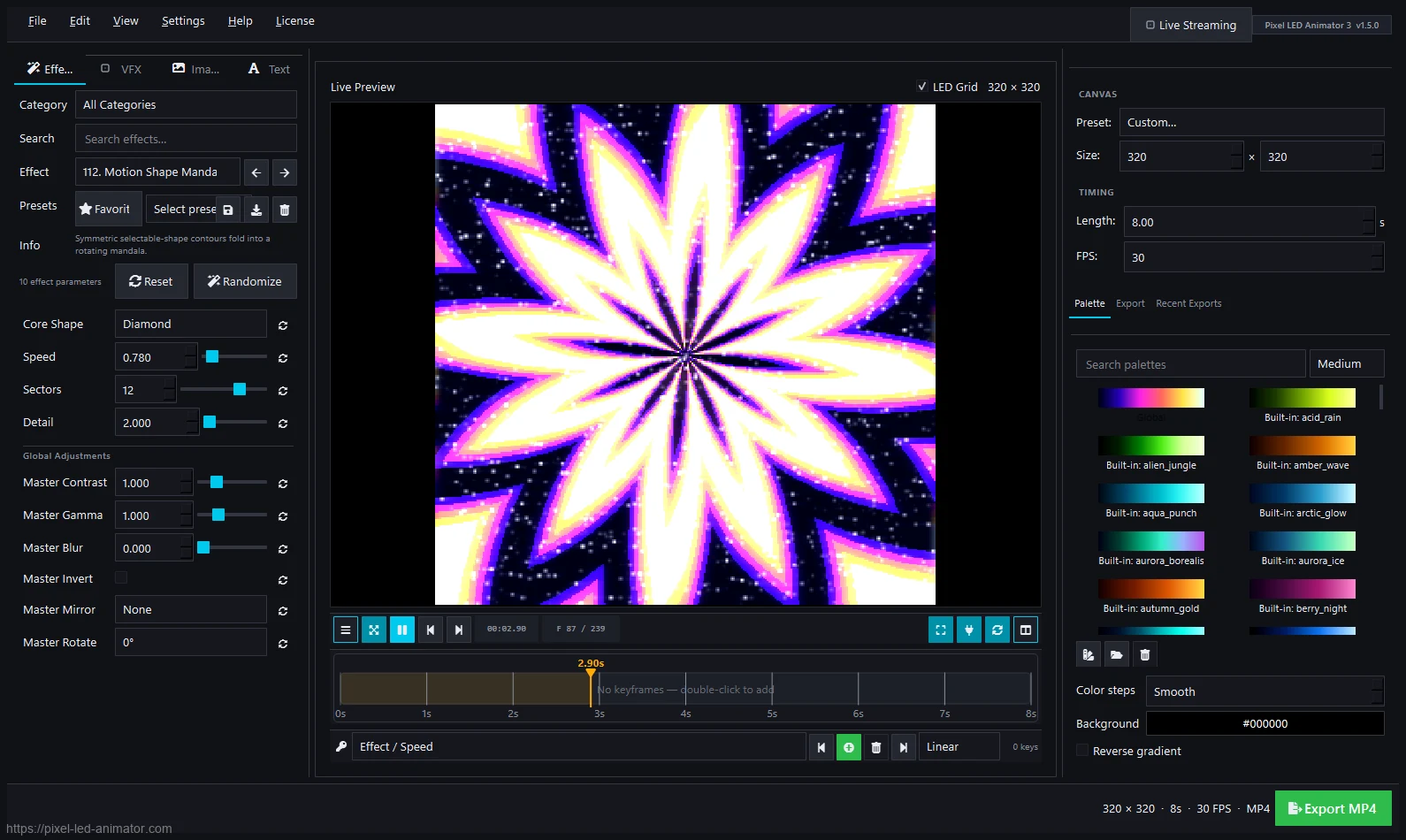Screen dimensions: 1406x840
Task: Delete selected palette trash icon
Action: tap(1145, 654)
